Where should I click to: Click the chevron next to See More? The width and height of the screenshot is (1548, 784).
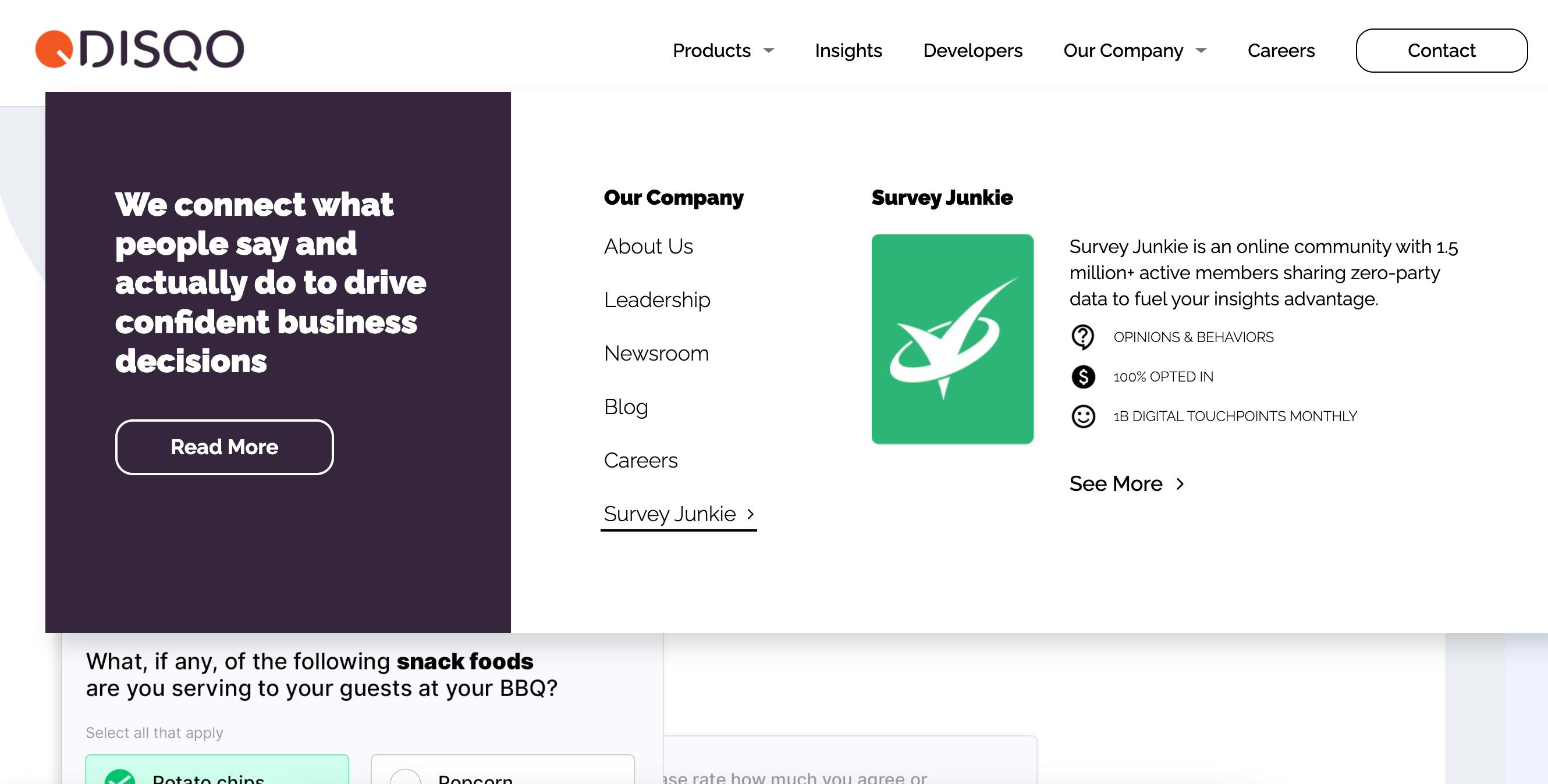[1180, 484]
